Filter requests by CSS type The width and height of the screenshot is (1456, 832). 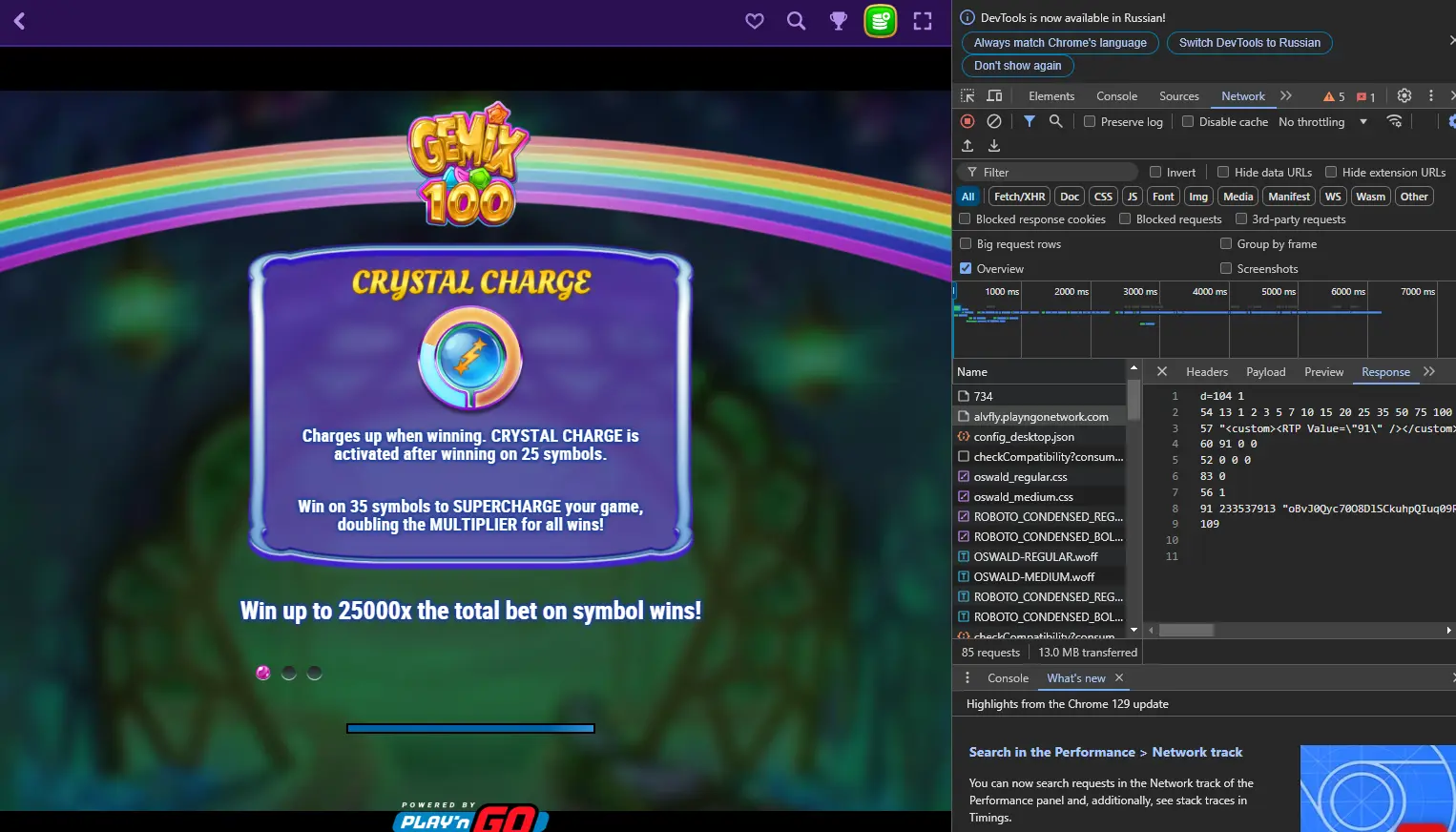(1103, 197)
